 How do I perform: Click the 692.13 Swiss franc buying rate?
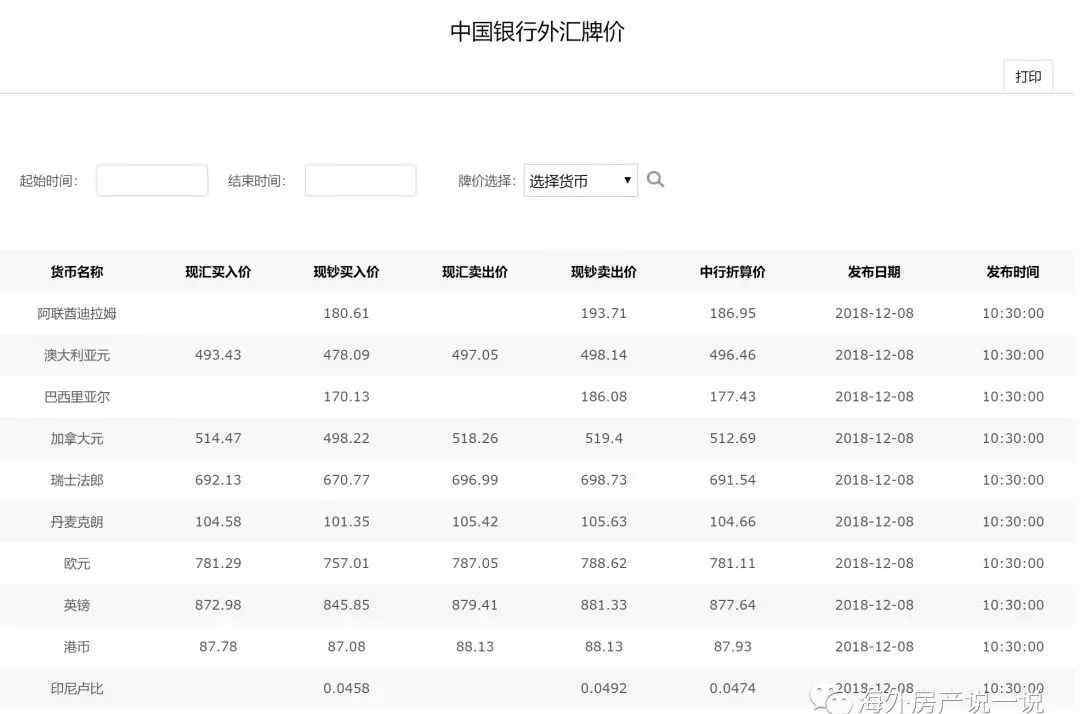pos(218,480)
